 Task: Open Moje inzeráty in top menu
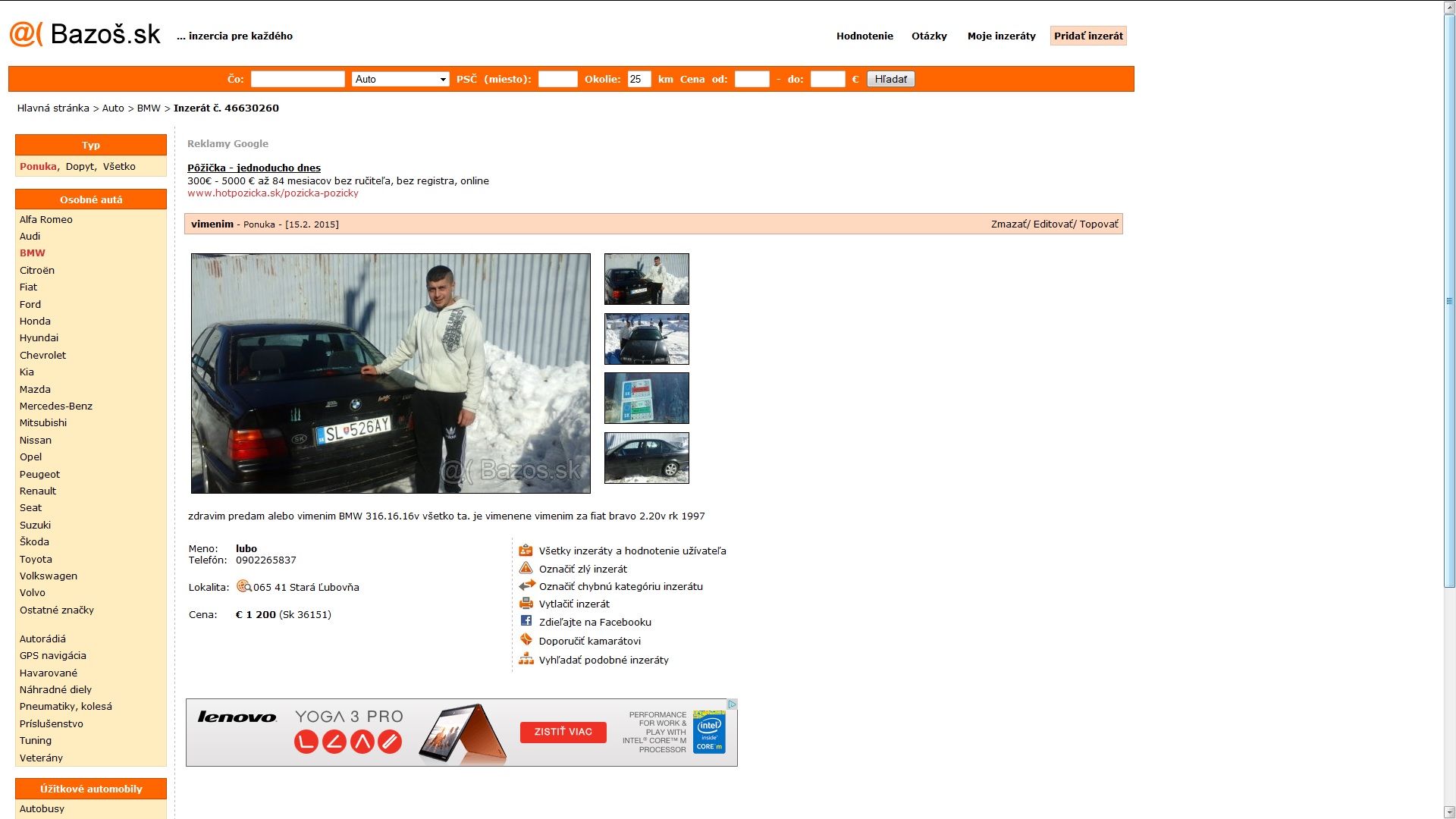pos(1001,36)
